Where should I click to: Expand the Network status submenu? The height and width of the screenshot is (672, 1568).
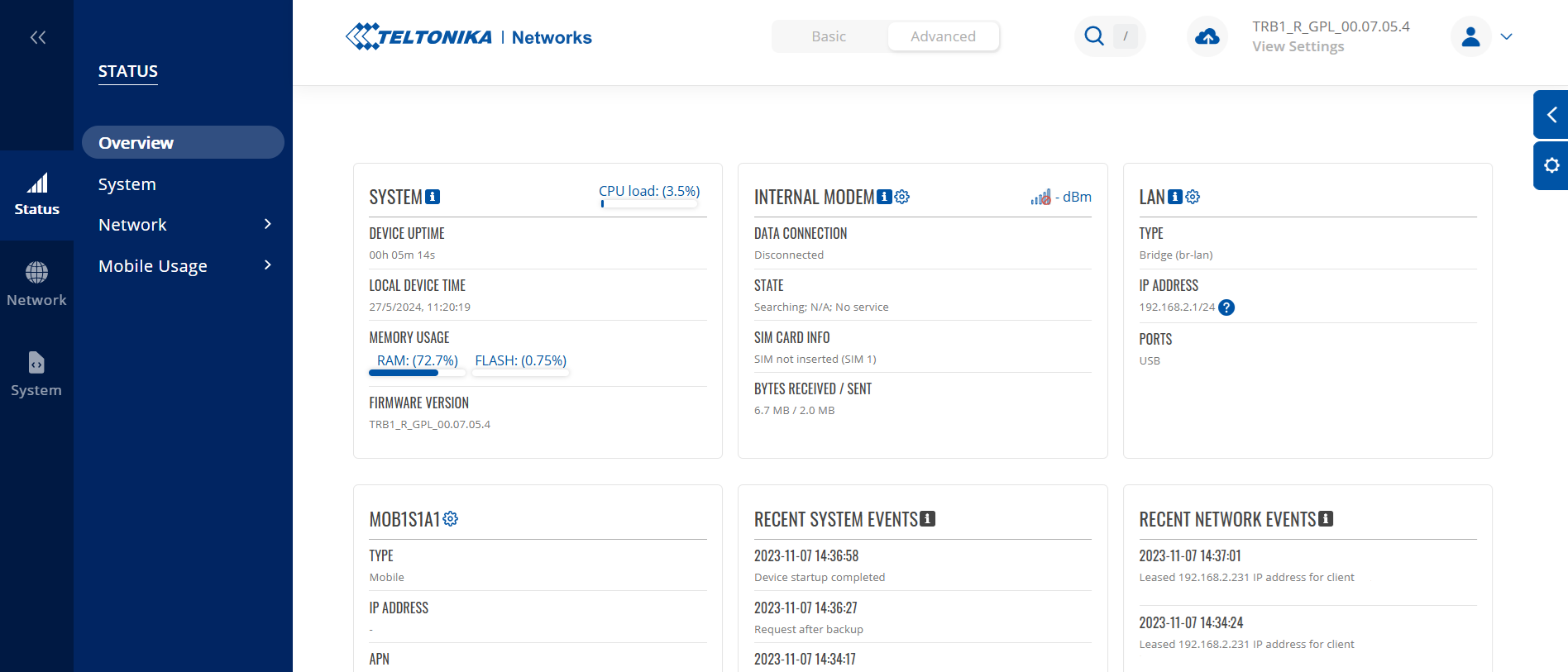click(x=267, y=225)
